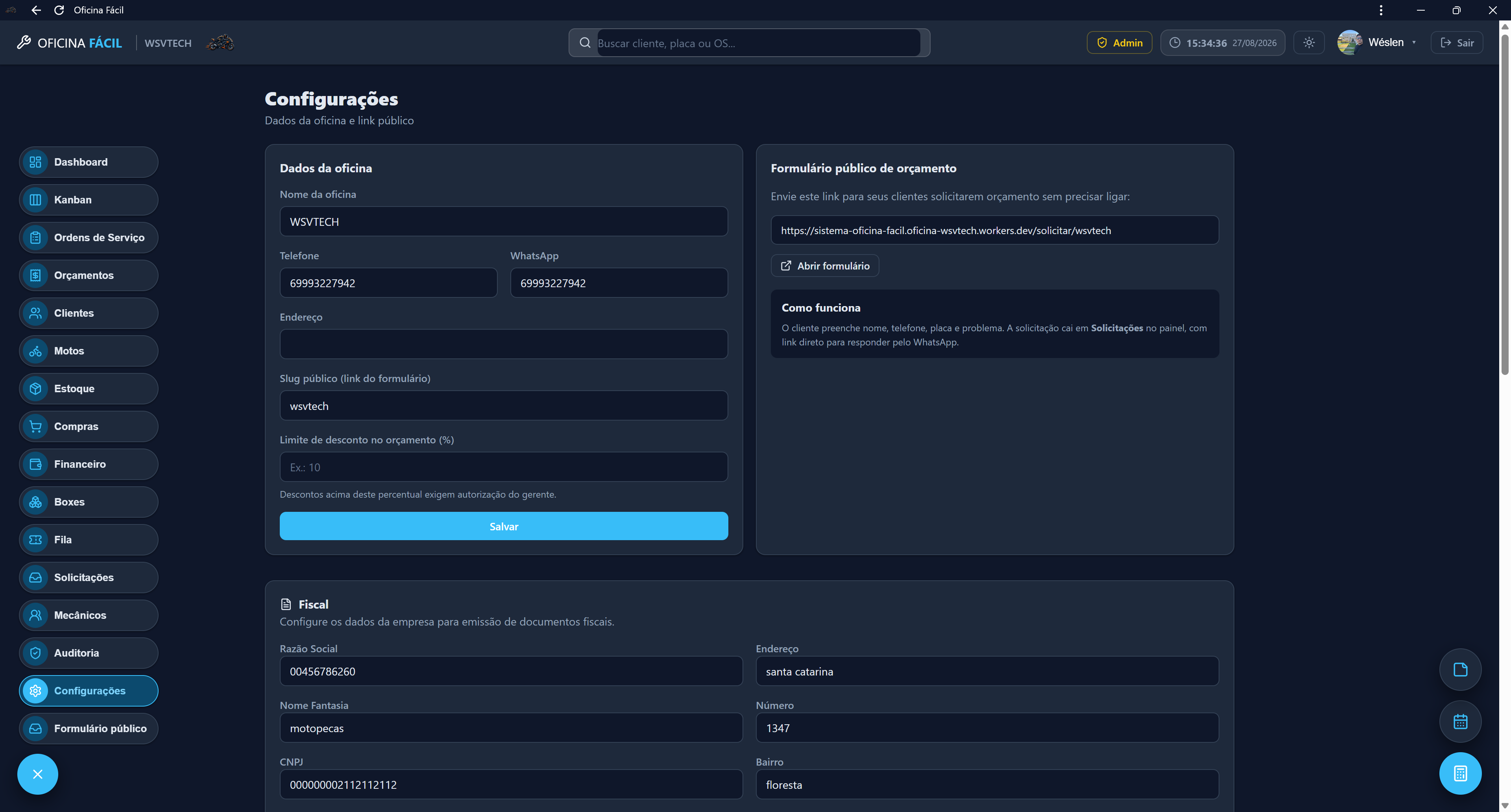Viewport: 1511px width, 812px height.
Task: Click the Mecânicos person icon
Action: [35, 615]
